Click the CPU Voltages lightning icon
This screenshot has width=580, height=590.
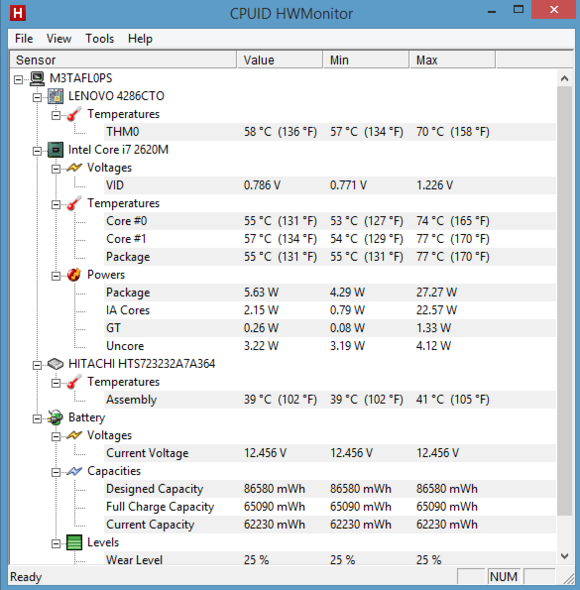coord(74,167)
